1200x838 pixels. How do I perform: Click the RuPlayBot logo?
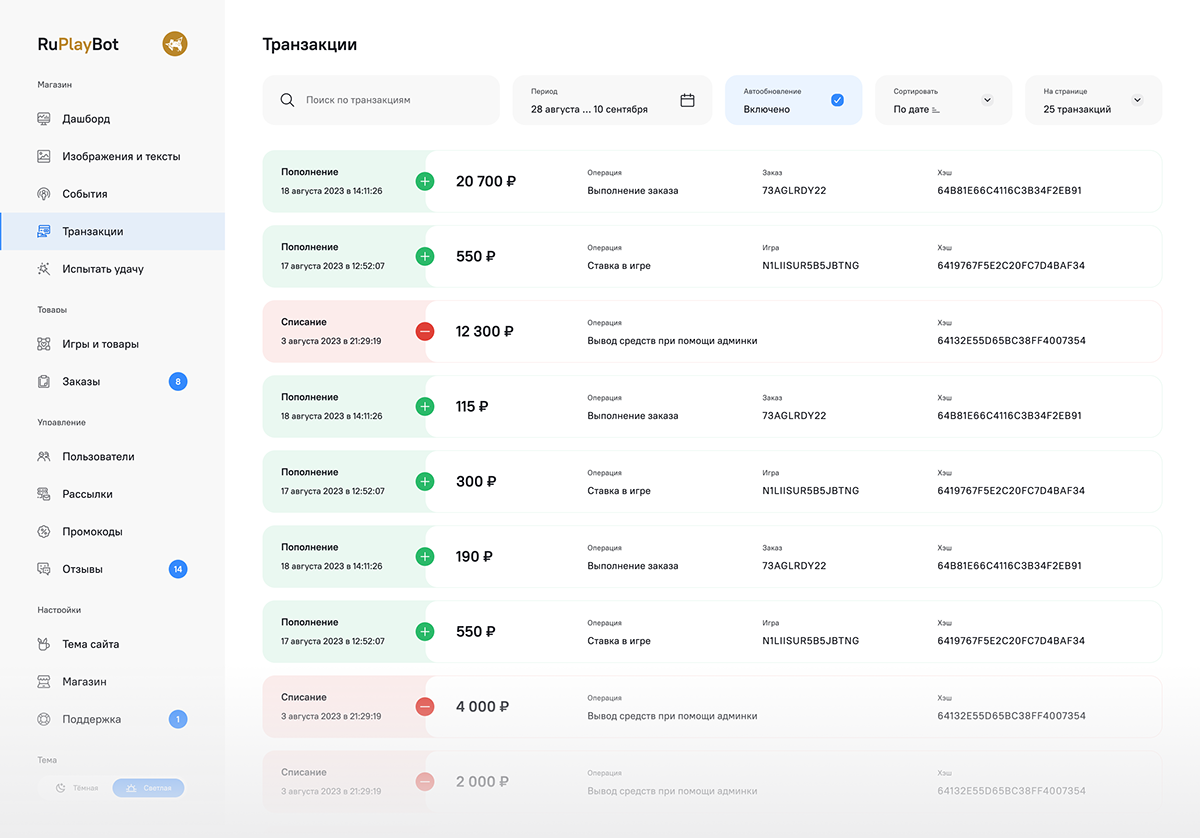point(78,44)
